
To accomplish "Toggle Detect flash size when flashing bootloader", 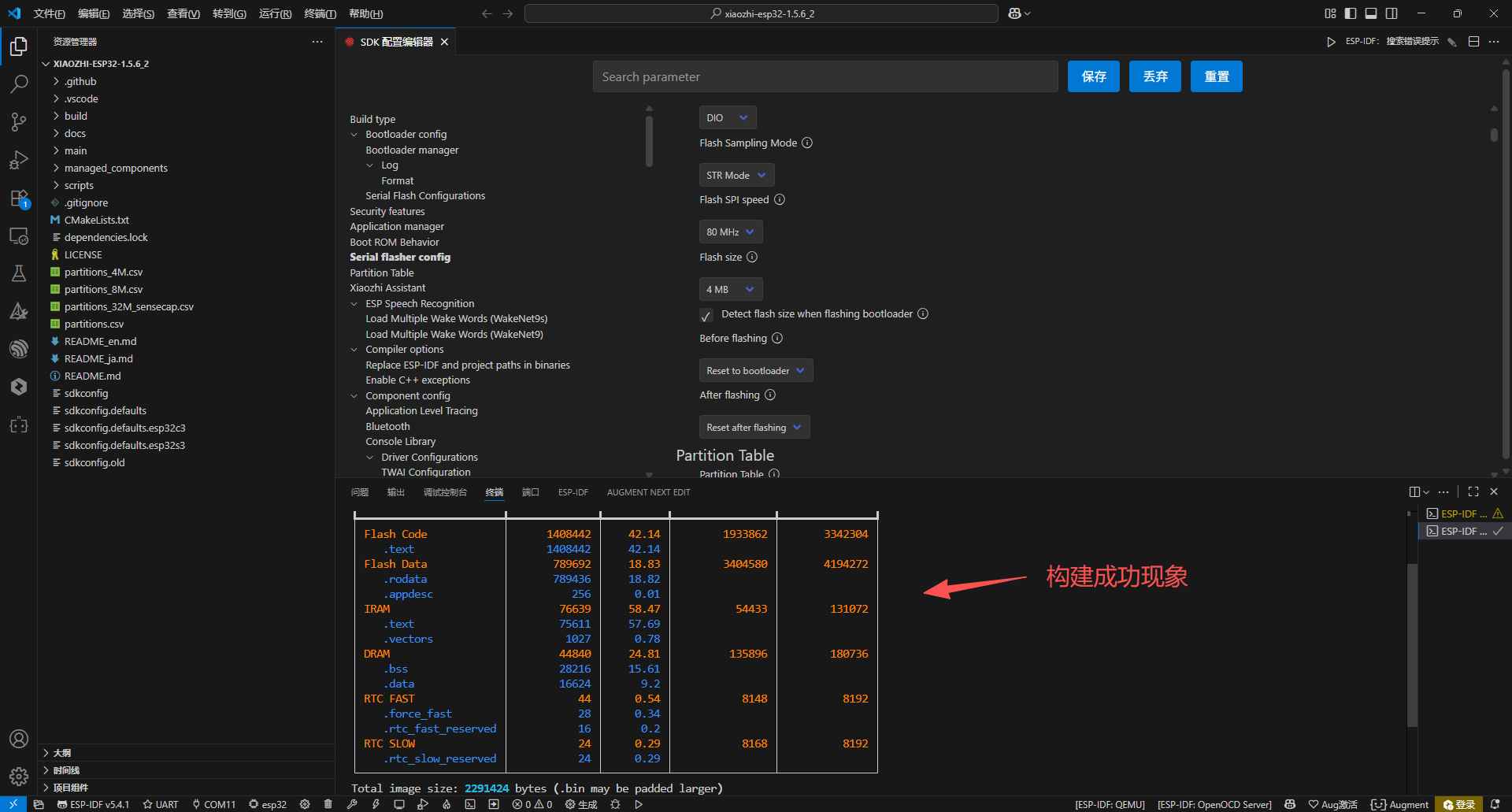I will point(706,315).
